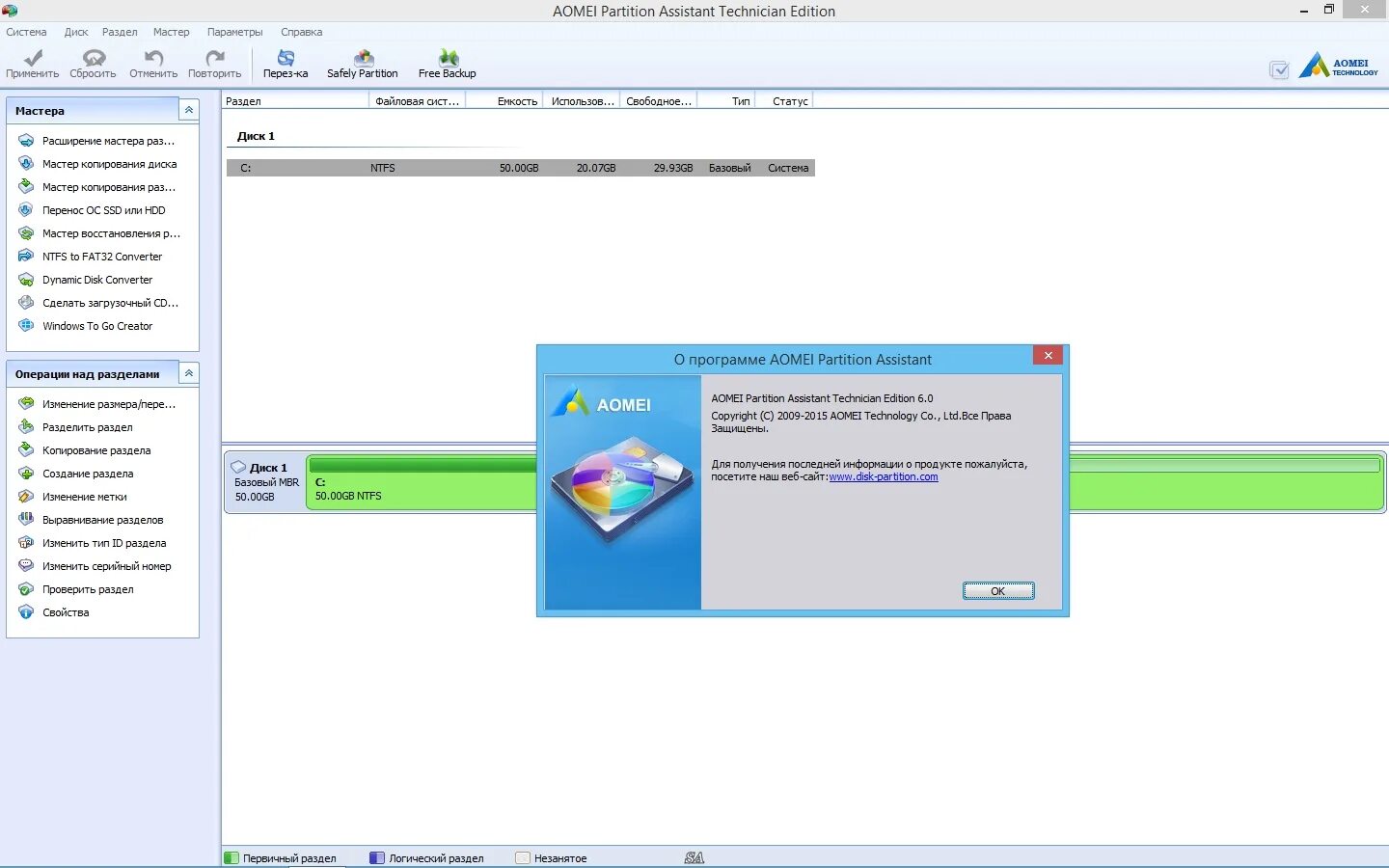Open the Free Backup toolbar icon
1389x868 pixels.
coord(448,58)
